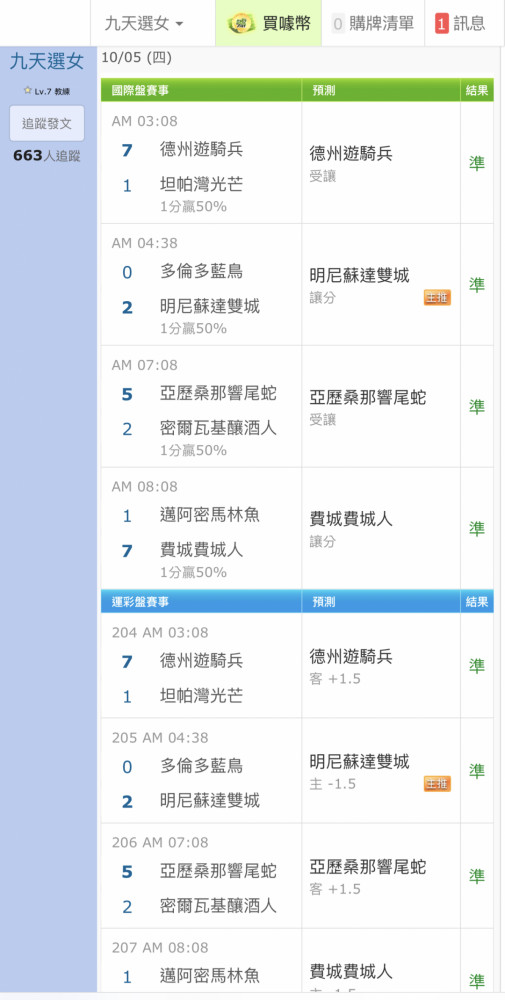
Task: Click the 663人追蹤 followers count
Action: click(47, 156)
